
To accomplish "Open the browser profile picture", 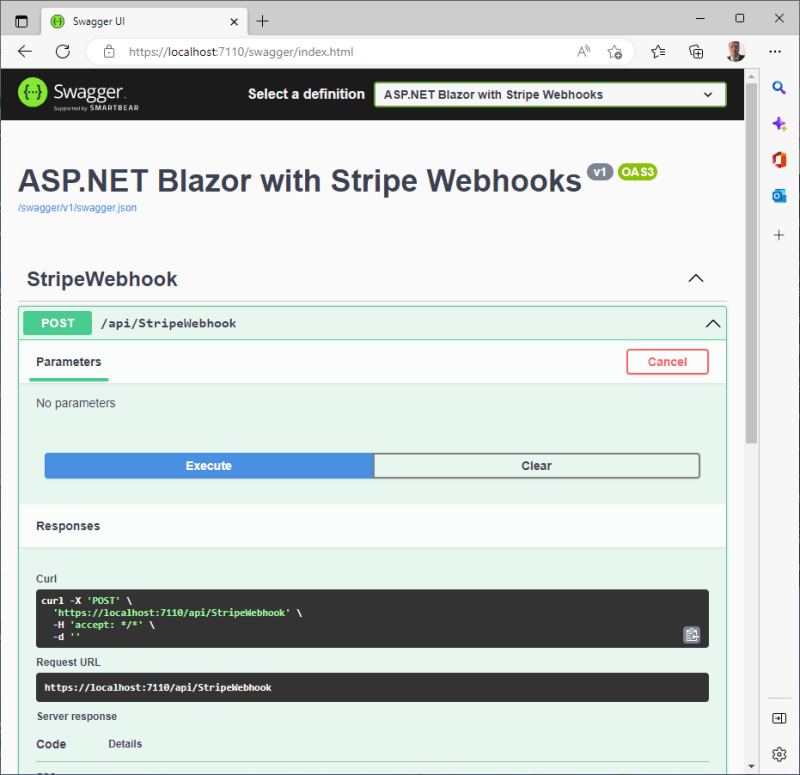I will pyautogui.click(x=735, y=52).
